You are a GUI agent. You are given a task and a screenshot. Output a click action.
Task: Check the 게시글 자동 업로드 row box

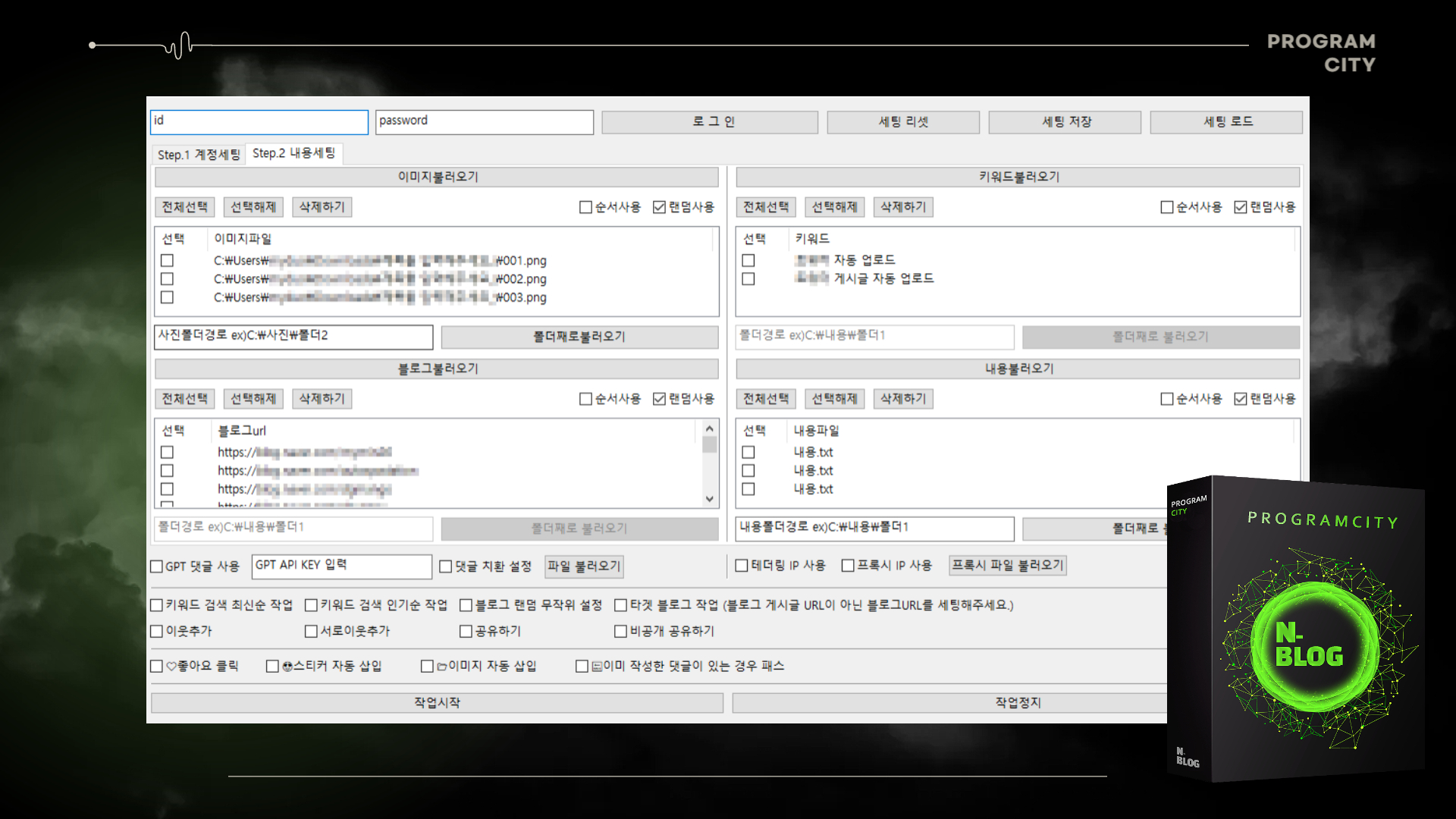click(748, 279)
